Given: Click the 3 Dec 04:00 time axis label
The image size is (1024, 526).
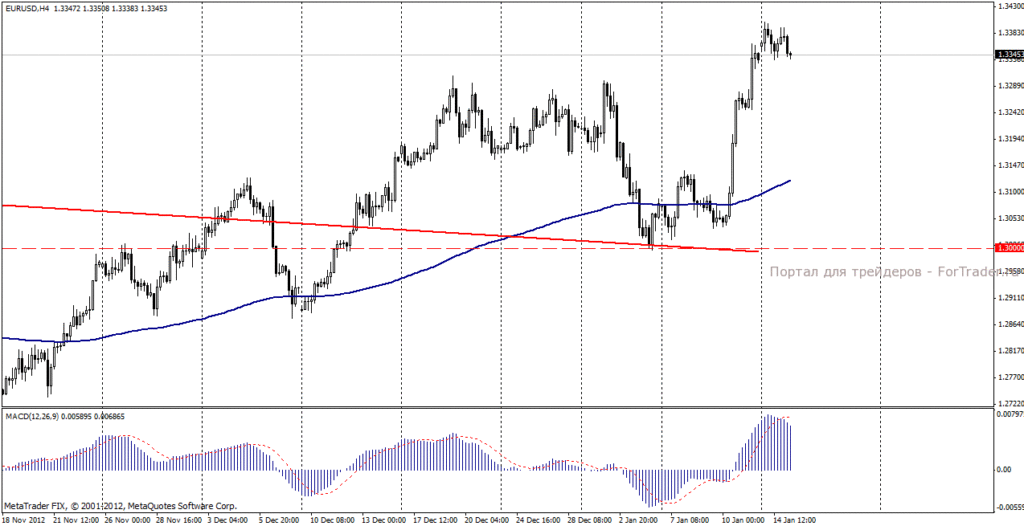Looking at the screenshot, I should click(x=227, y=520).
